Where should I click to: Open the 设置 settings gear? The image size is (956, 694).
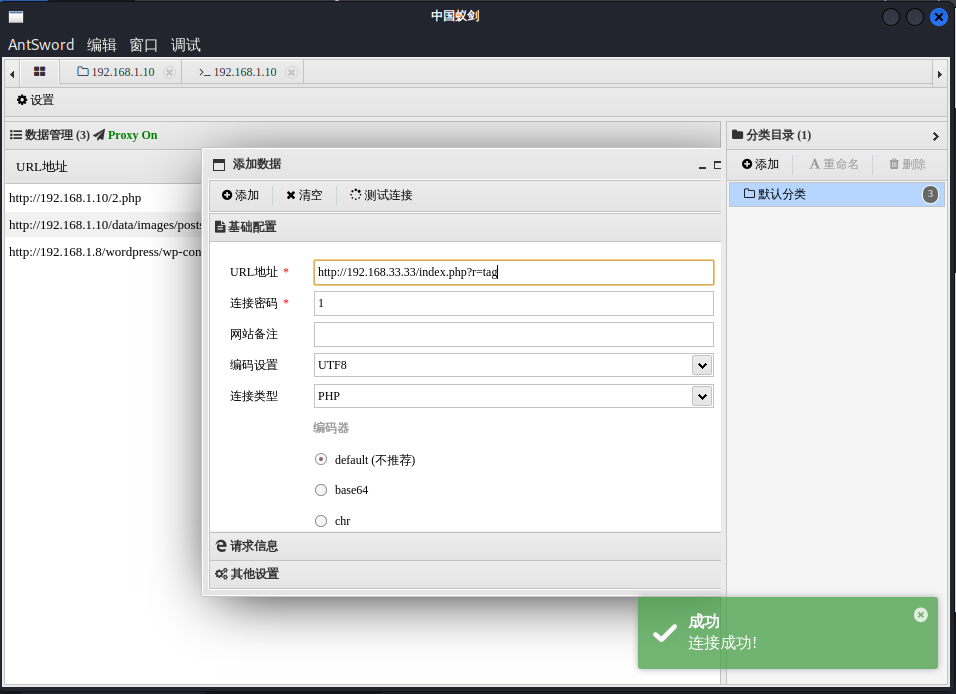35,100
